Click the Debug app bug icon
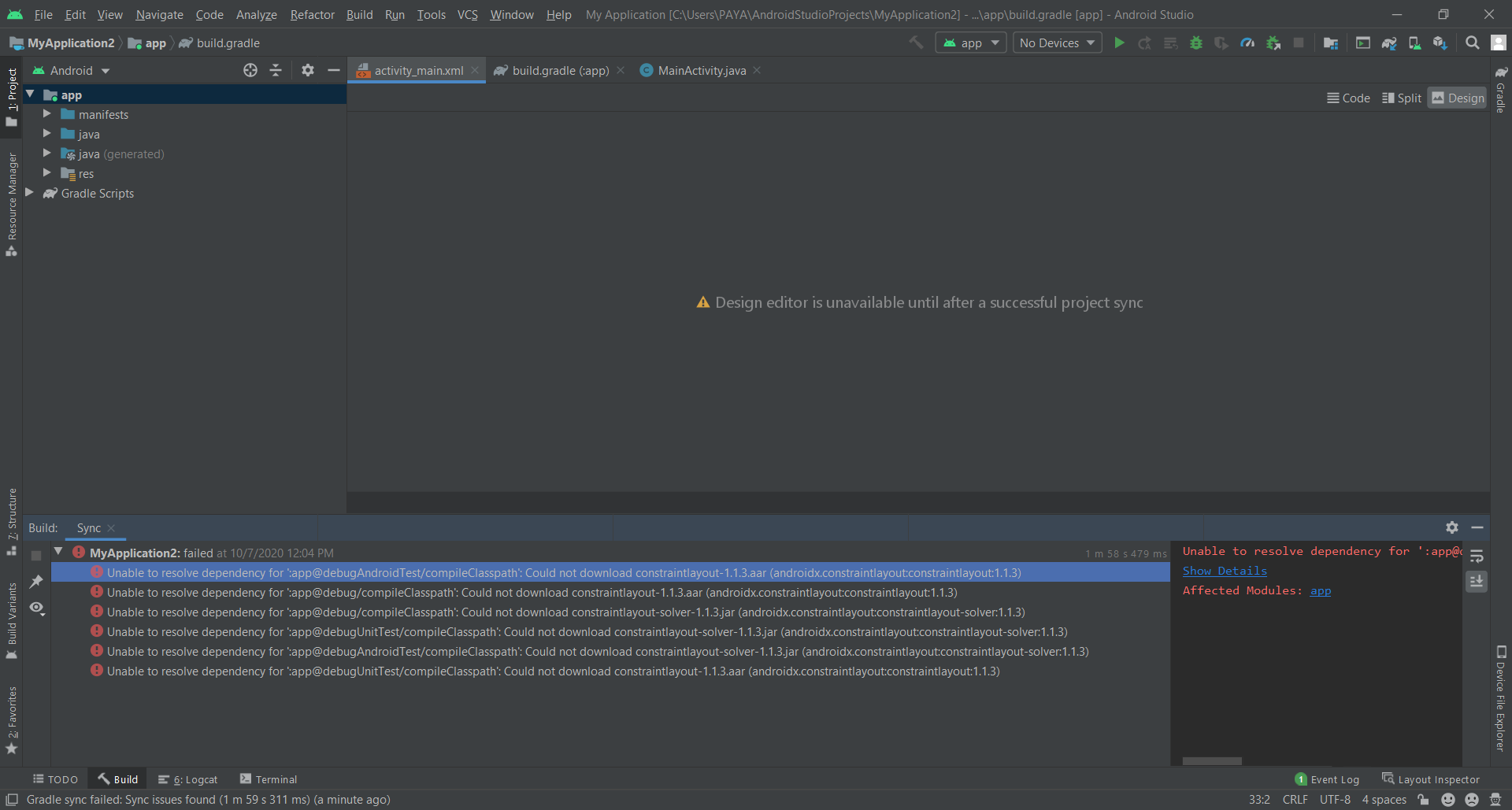 [x=1196, y=43]
